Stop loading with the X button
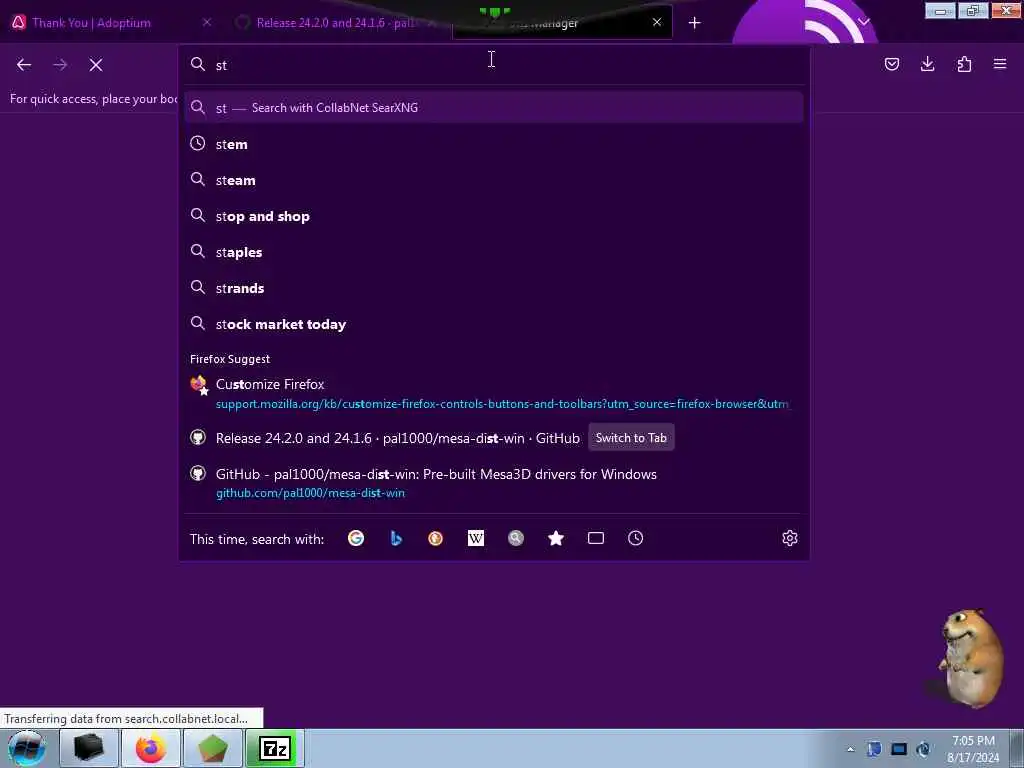 [x=96, y=65]
